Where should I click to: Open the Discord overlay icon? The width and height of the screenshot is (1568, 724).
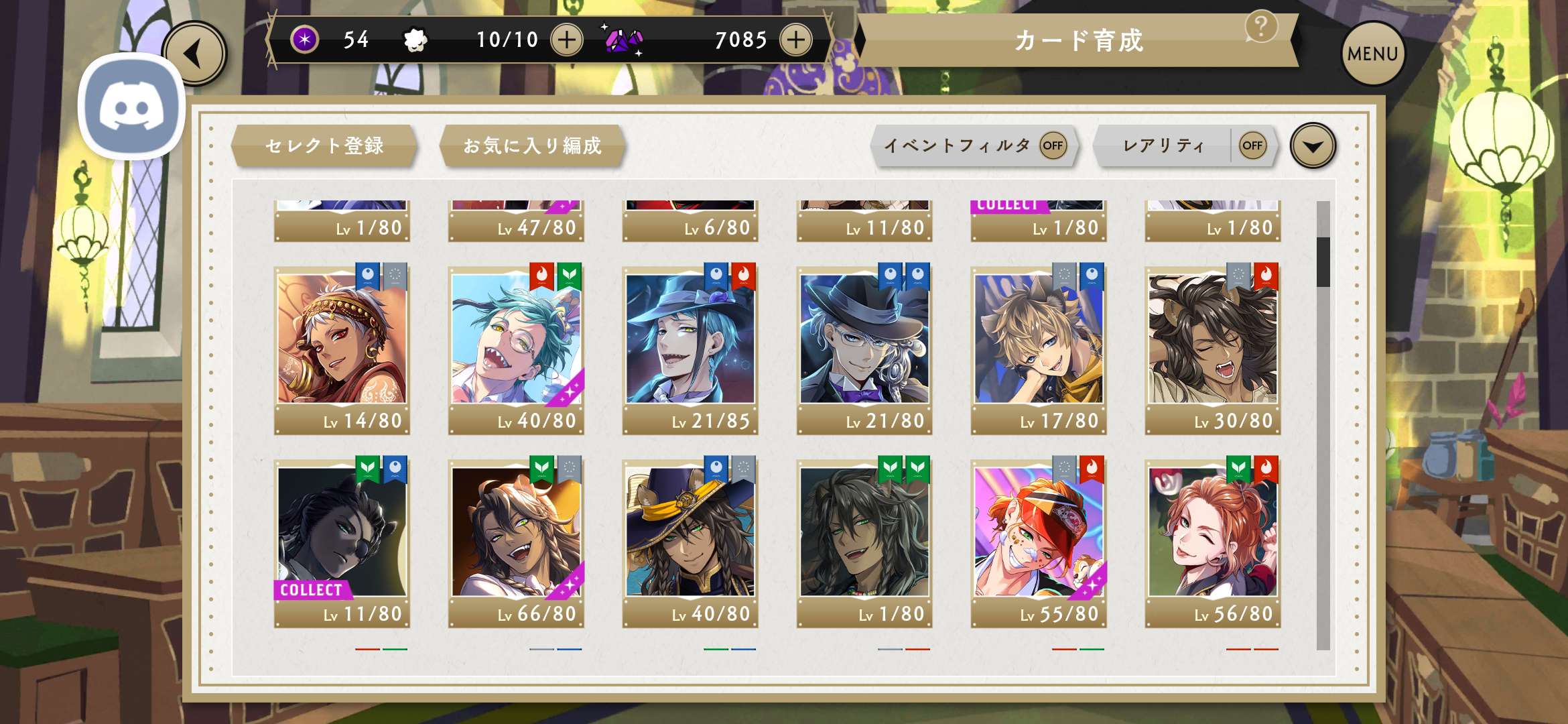tap(131, 107)
